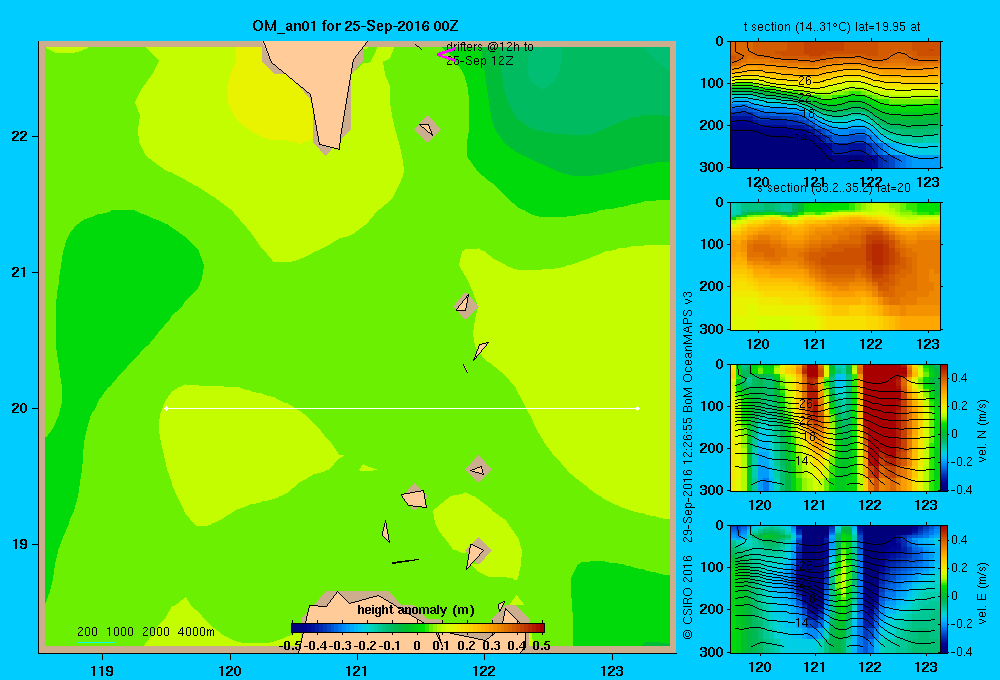Image resolution: width=1000 pixels, height=680 pixels.
Task: Click the '0.4' tick on vel. N colorbar
Action: (959, 378)
